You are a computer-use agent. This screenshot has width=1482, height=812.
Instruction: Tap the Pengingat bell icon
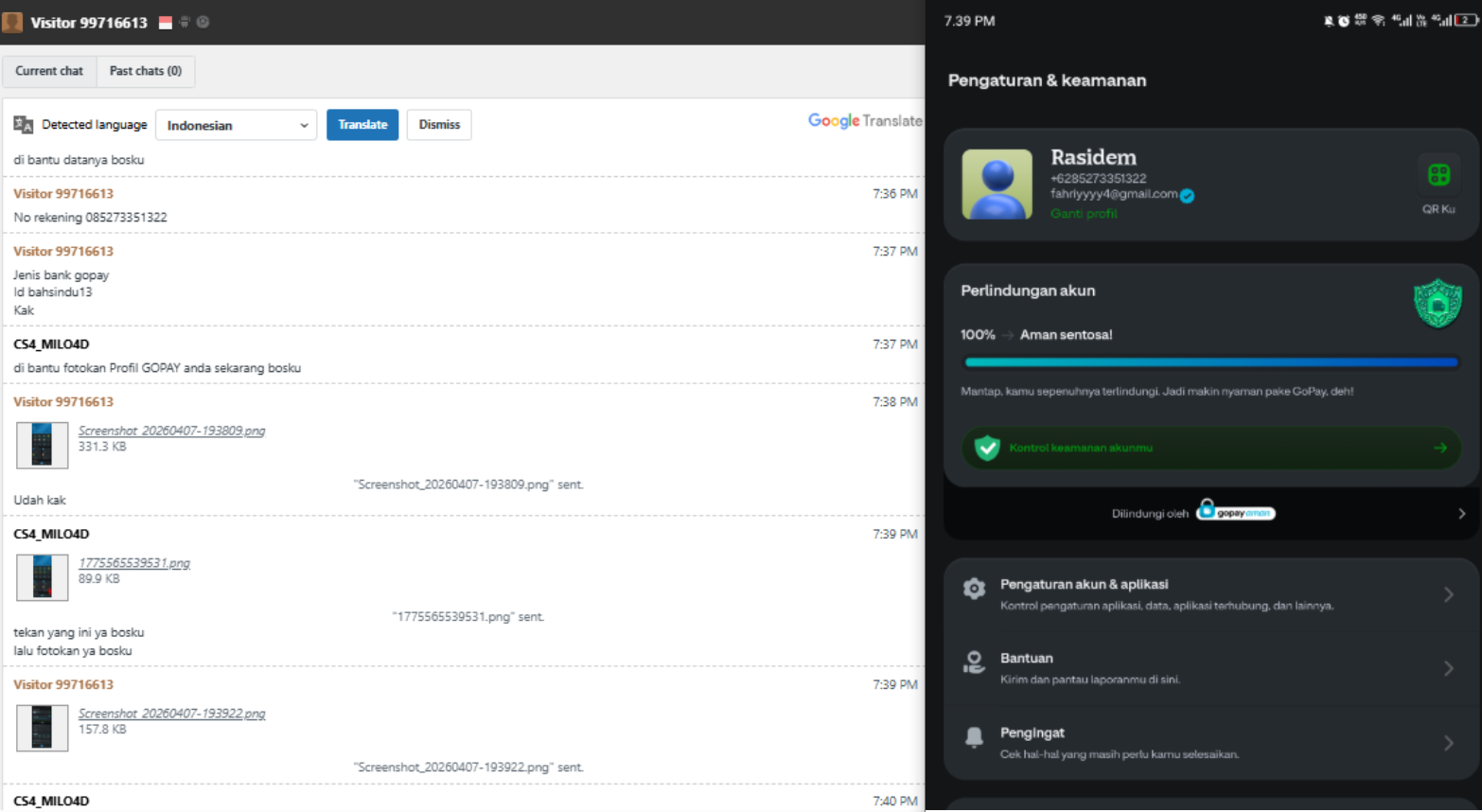(x=974, y=737)
